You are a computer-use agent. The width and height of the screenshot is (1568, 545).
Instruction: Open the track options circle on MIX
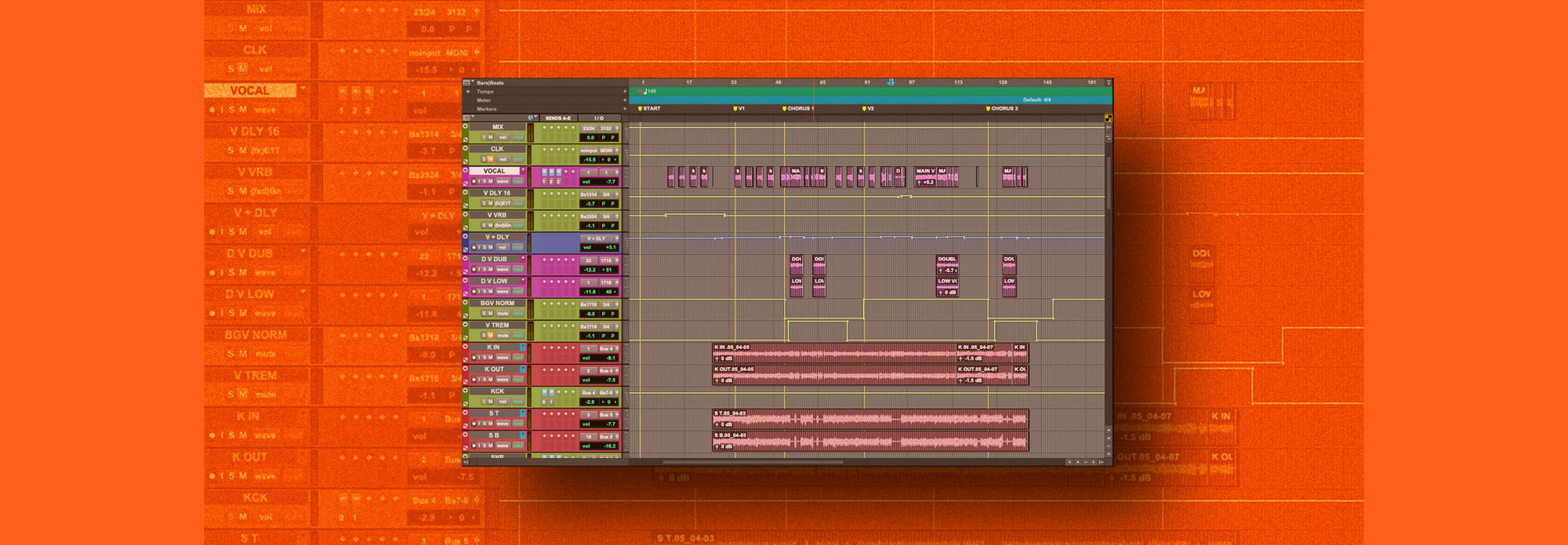coord(466,125)
